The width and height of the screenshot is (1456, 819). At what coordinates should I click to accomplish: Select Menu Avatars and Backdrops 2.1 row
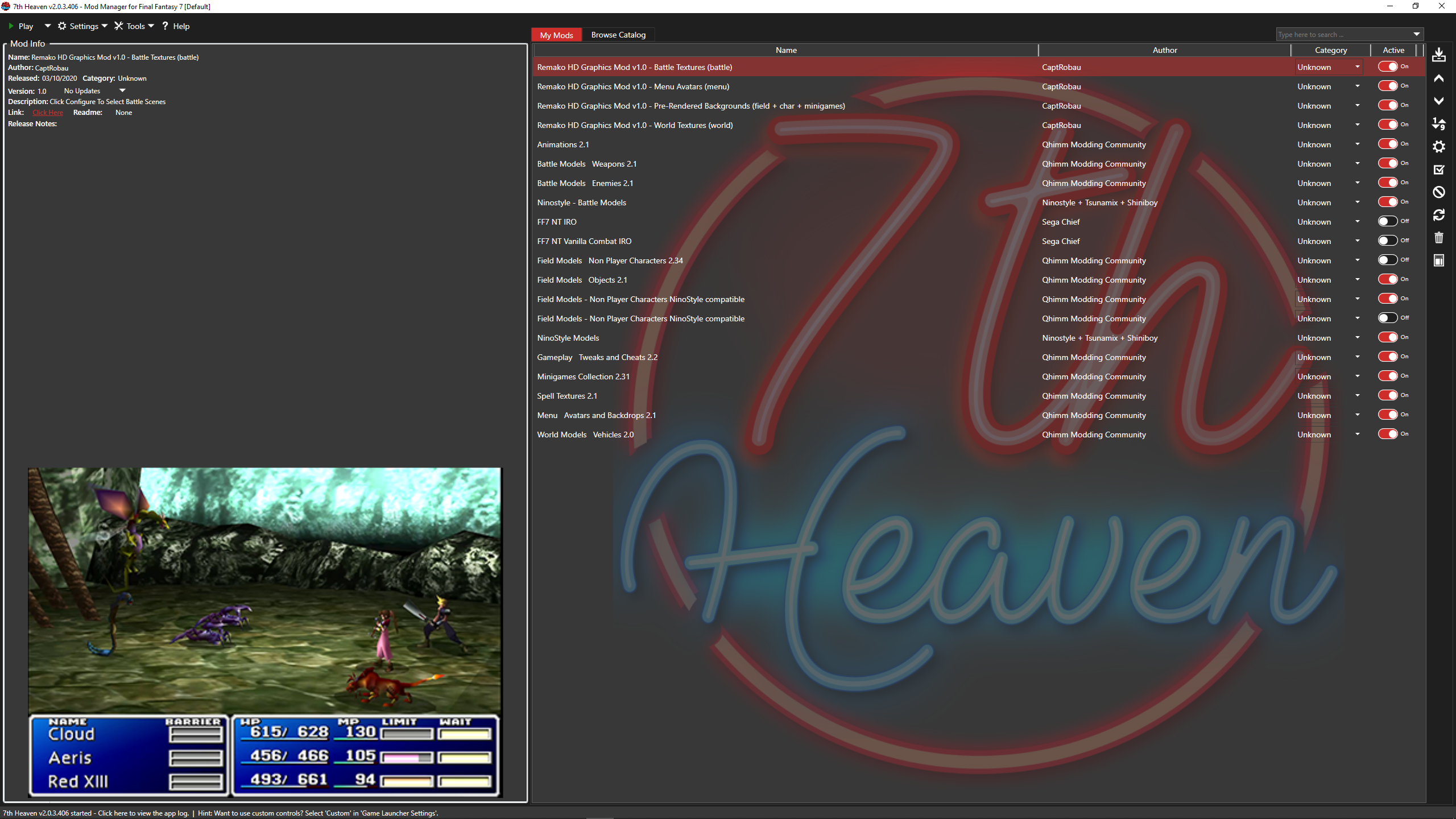978,415
